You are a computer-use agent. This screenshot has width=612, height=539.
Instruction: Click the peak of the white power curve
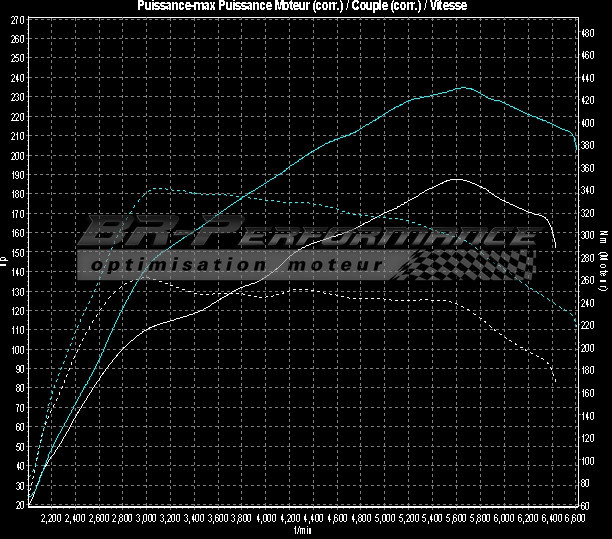[456, 180]
